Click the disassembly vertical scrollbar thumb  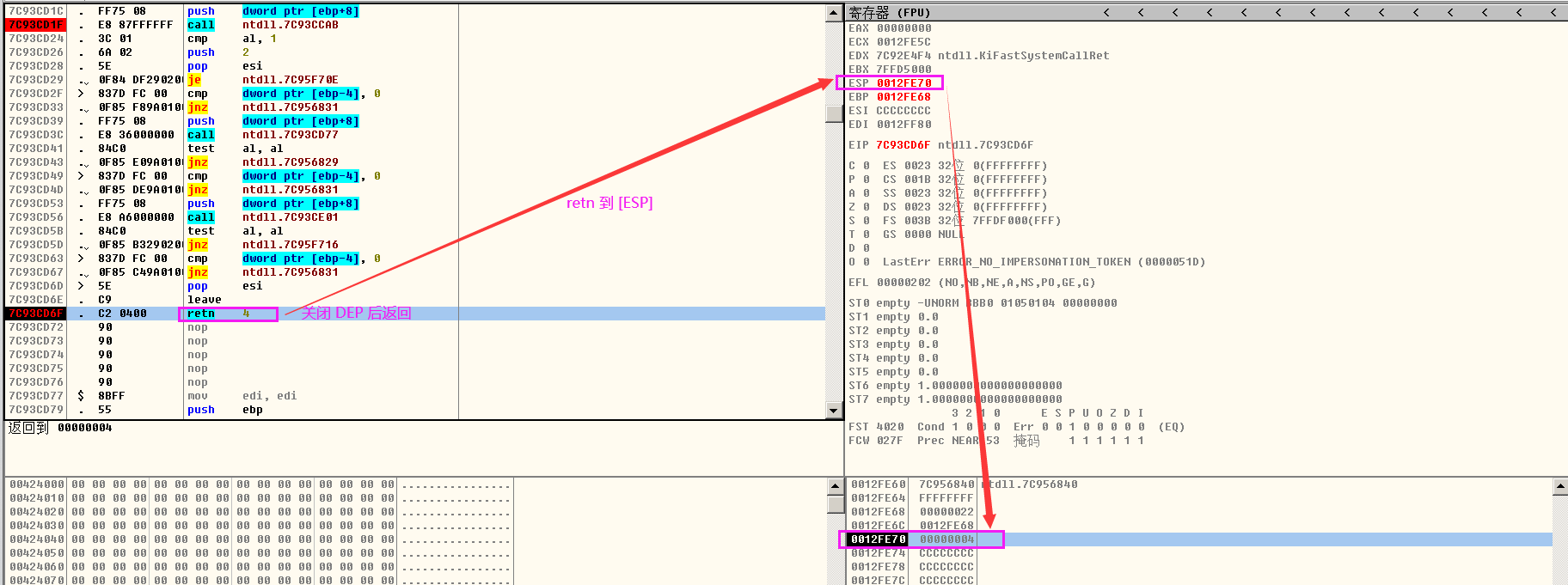(833, 114)
